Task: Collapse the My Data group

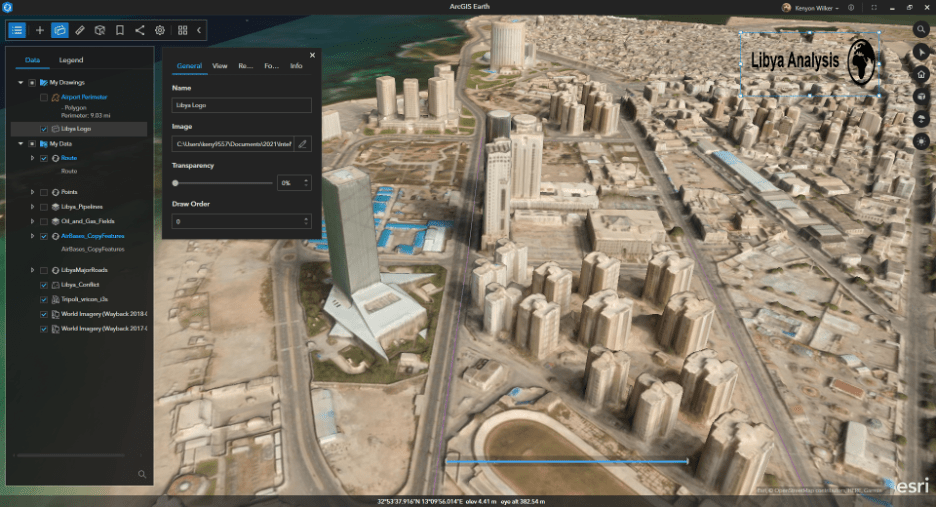Action: click(x=21, y=144)
